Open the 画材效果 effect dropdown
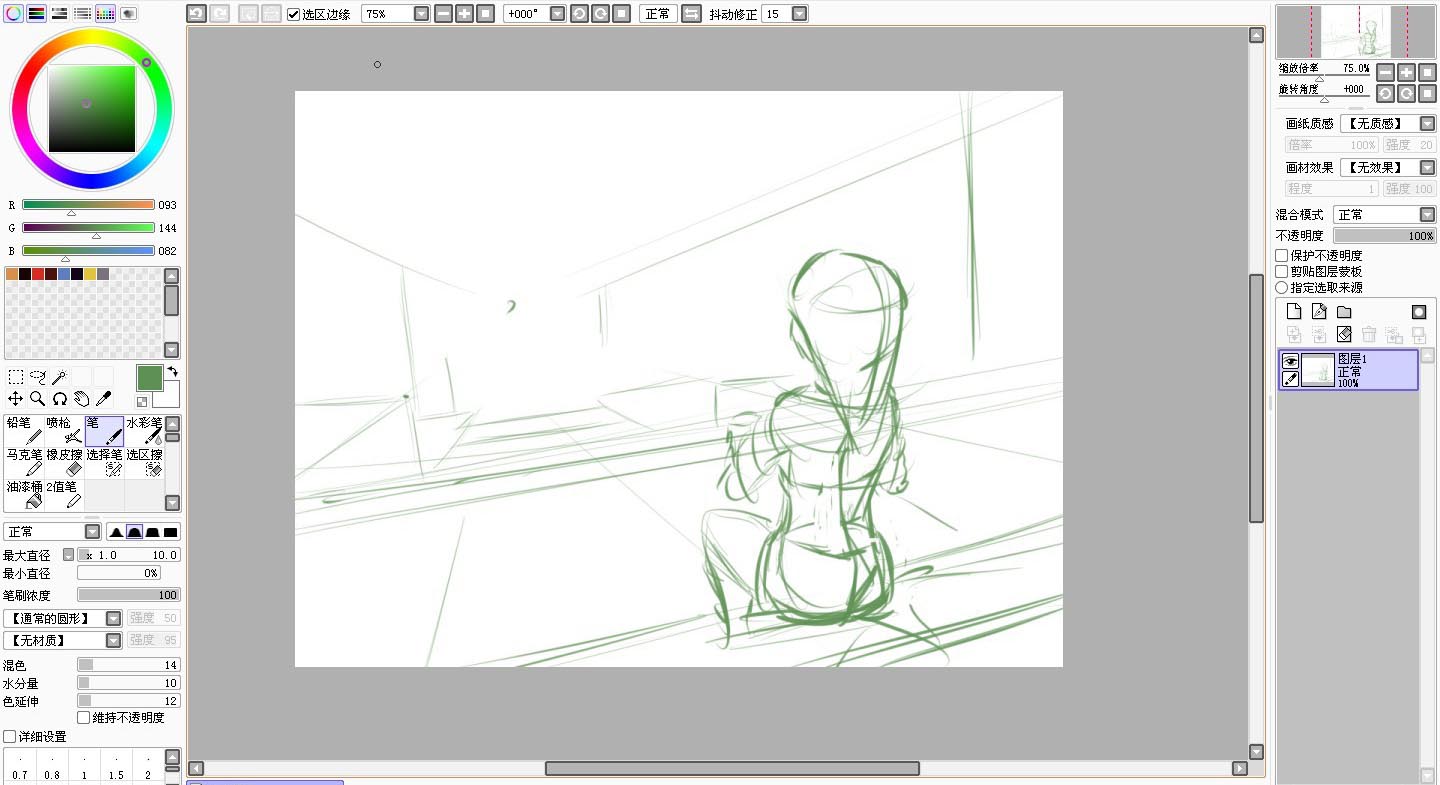1440x785 pixels. 1427,168
